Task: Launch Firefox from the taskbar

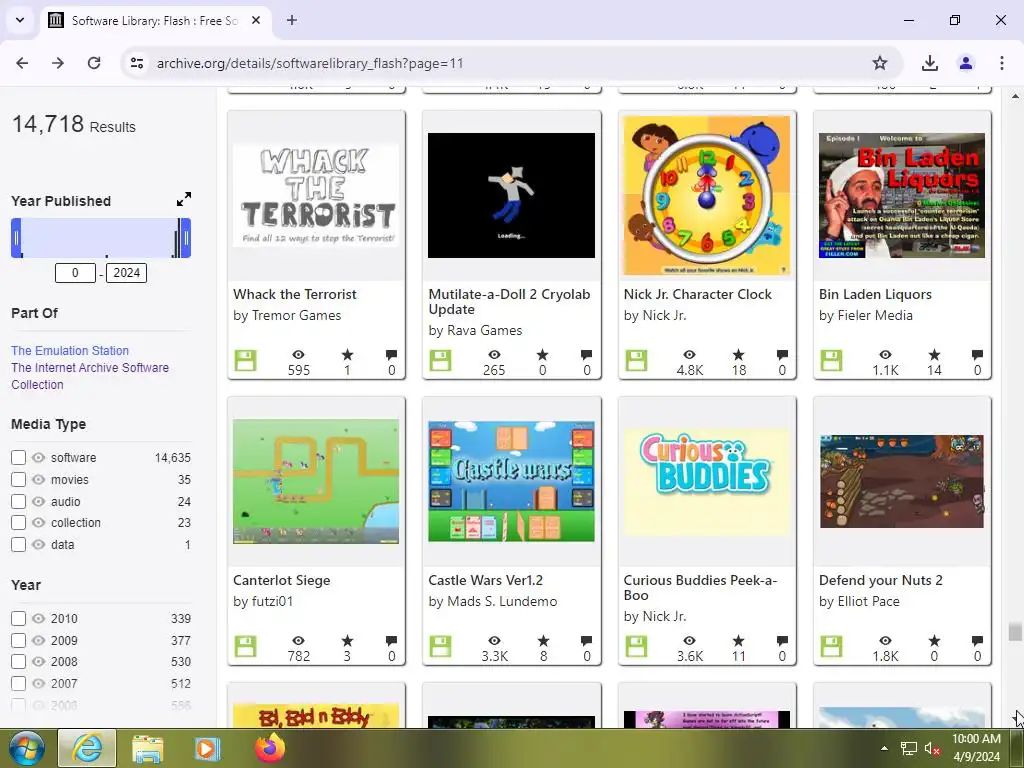Action: (x=270, y=748)
